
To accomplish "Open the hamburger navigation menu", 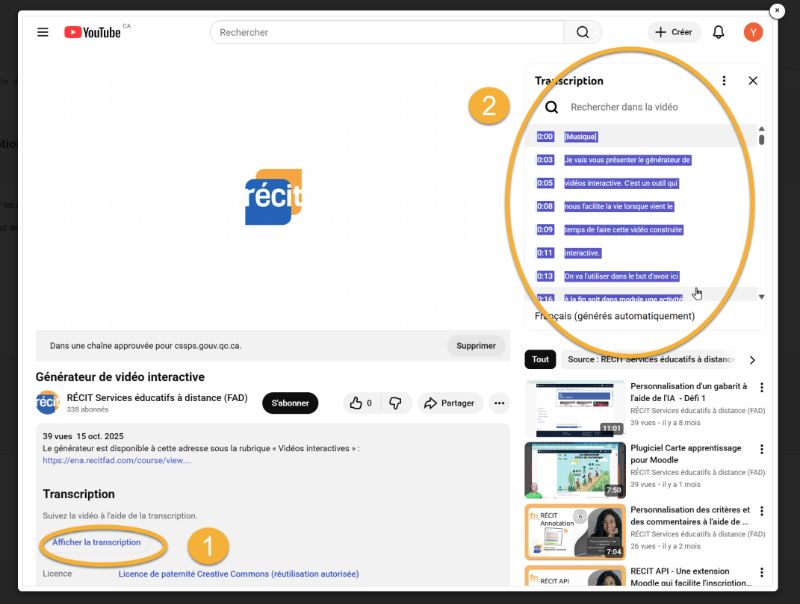I will point(41,31).
